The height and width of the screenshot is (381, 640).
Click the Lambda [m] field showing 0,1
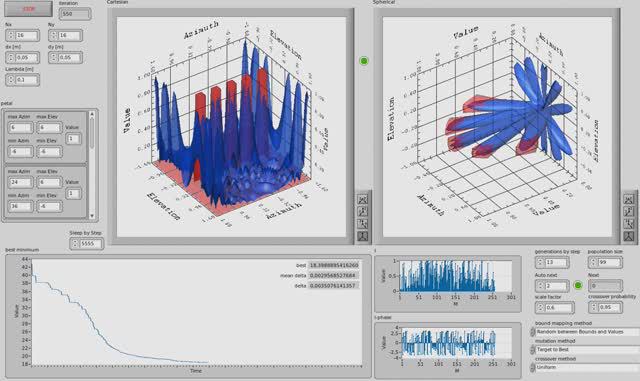(x=27, y=80)
